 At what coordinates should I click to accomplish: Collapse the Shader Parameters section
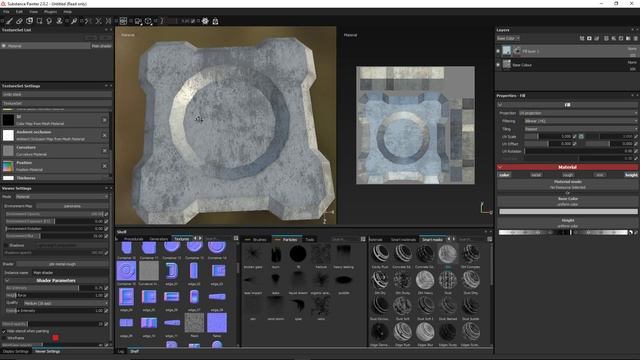pyautogui.click(x=7, y=280)
